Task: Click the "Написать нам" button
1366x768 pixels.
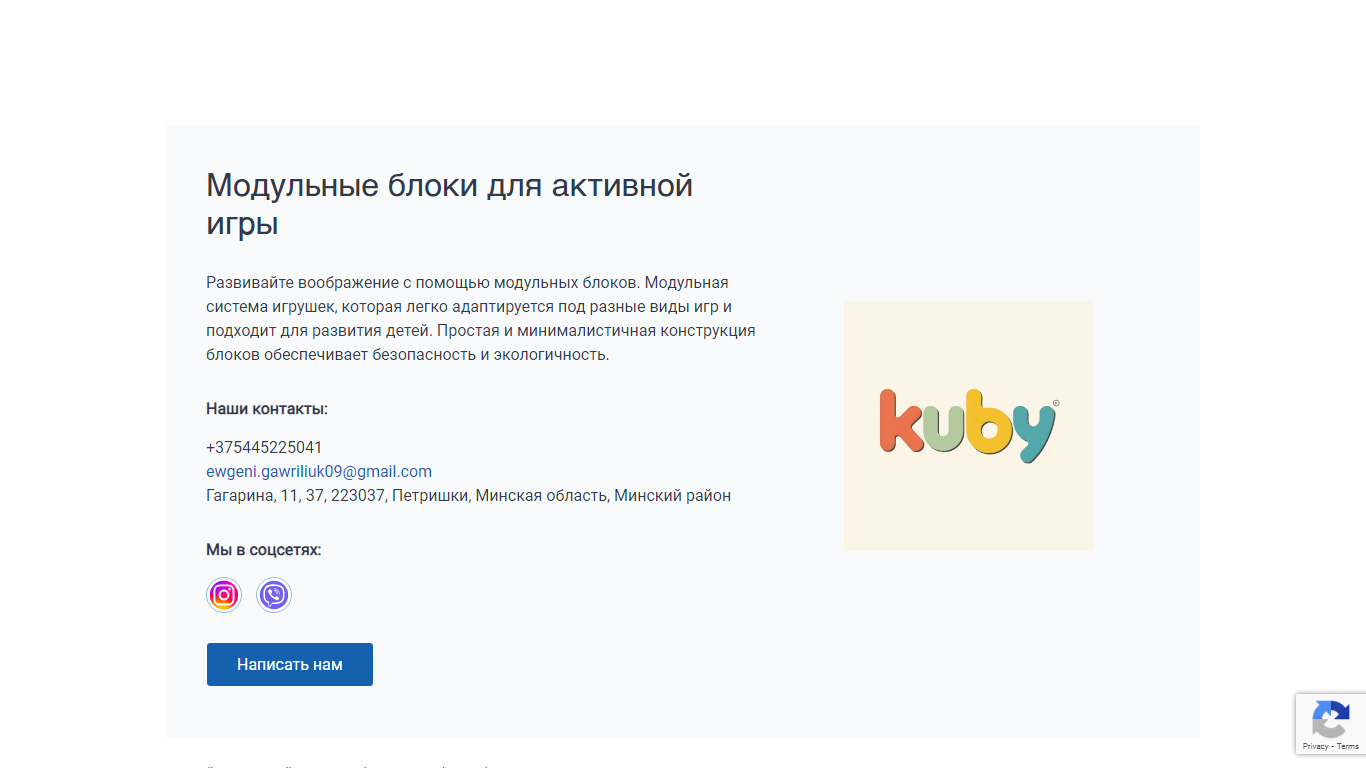Action: pos(290,664)
